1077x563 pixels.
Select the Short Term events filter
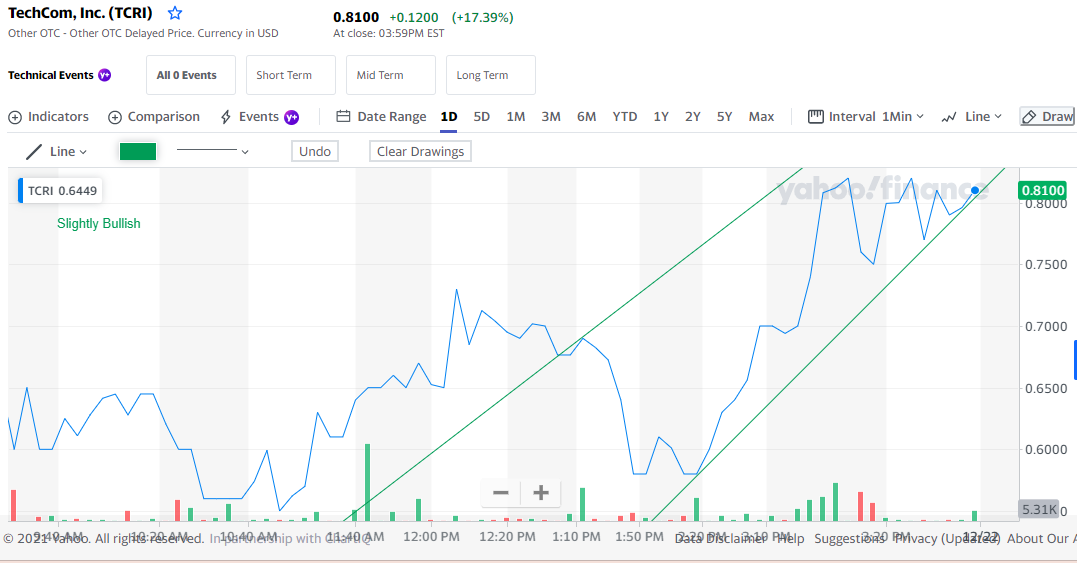291,75
